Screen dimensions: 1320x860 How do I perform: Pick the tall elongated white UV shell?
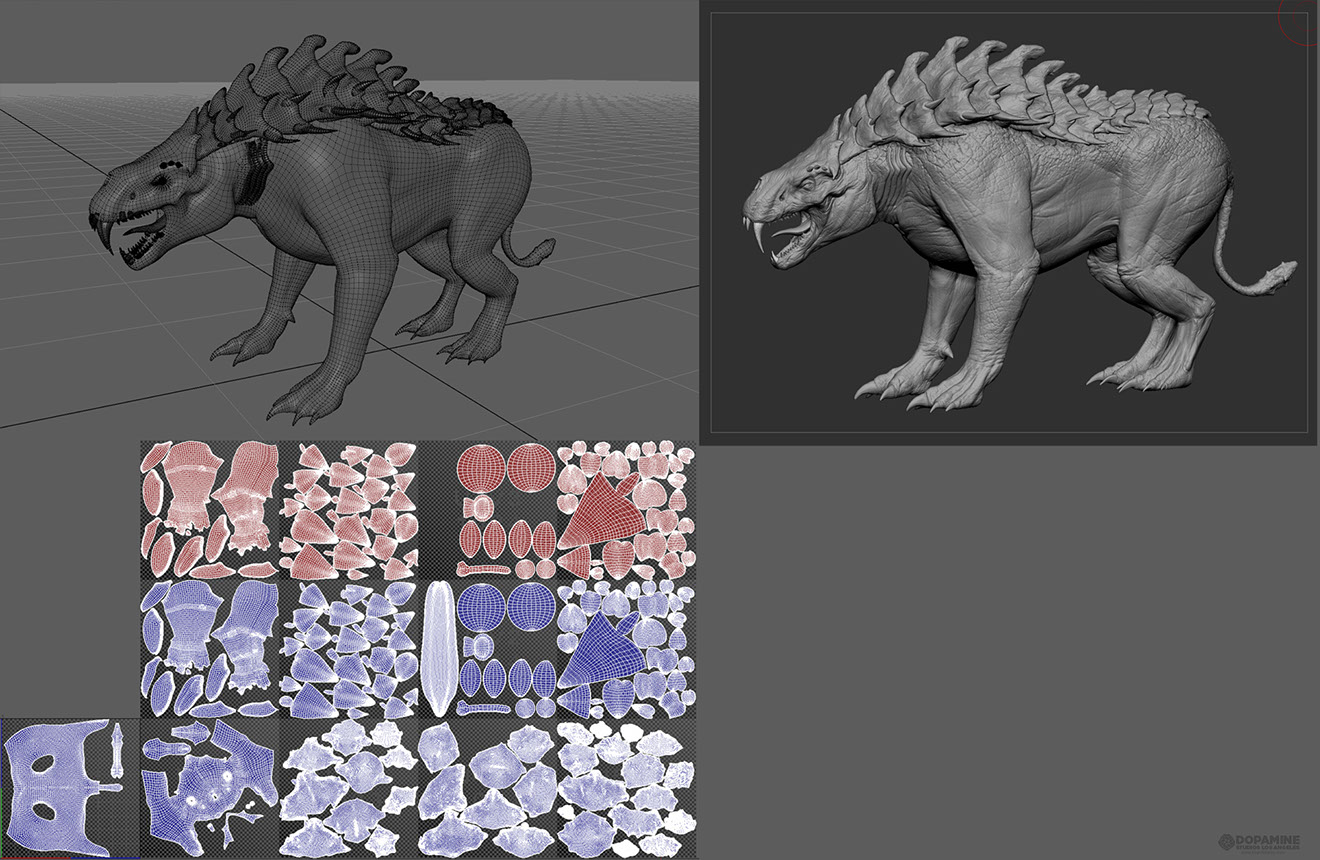(x=438, y=648)
